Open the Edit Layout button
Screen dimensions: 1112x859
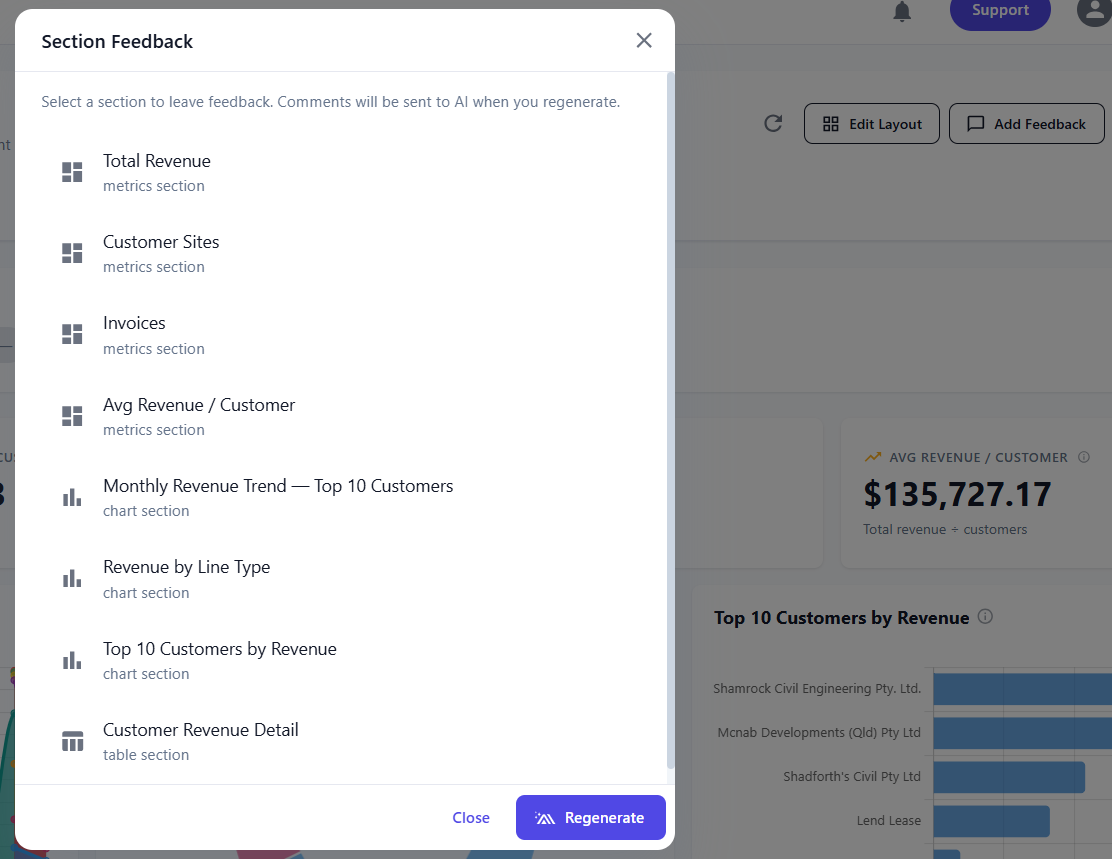click(872, 123)
